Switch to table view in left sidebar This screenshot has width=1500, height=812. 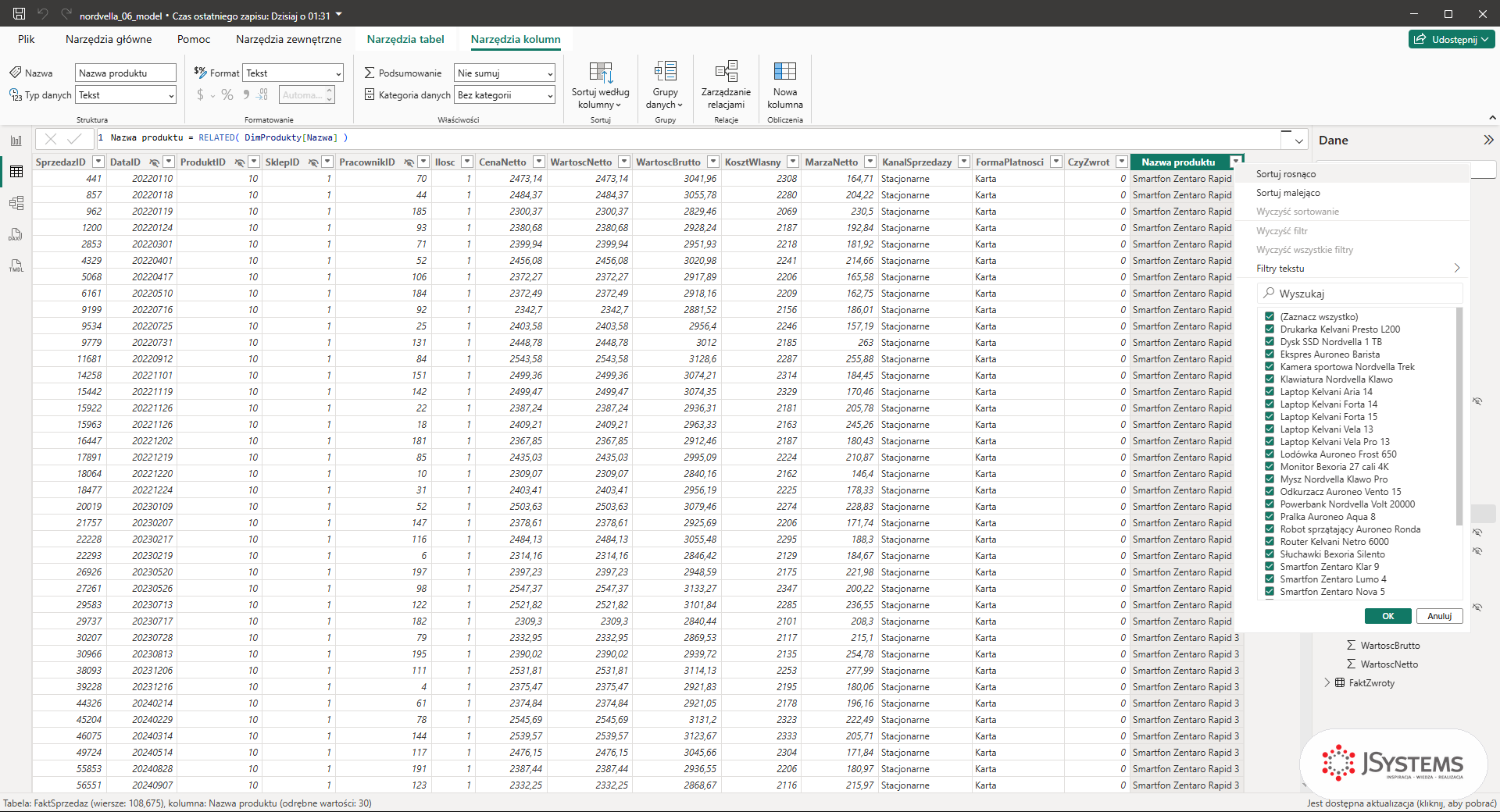coord(16,172)
